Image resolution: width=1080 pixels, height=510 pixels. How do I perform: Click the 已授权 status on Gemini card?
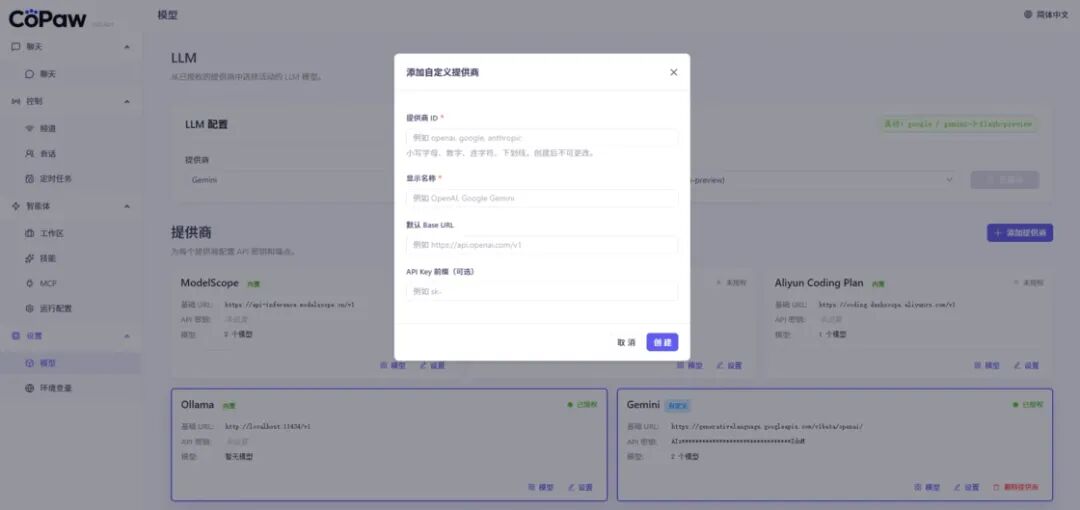(x=1028, y=405)
